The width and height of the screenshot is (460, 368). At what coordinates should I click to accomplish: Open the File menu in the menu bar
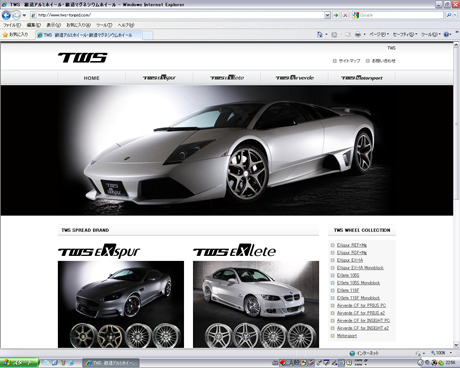point(12,25)
